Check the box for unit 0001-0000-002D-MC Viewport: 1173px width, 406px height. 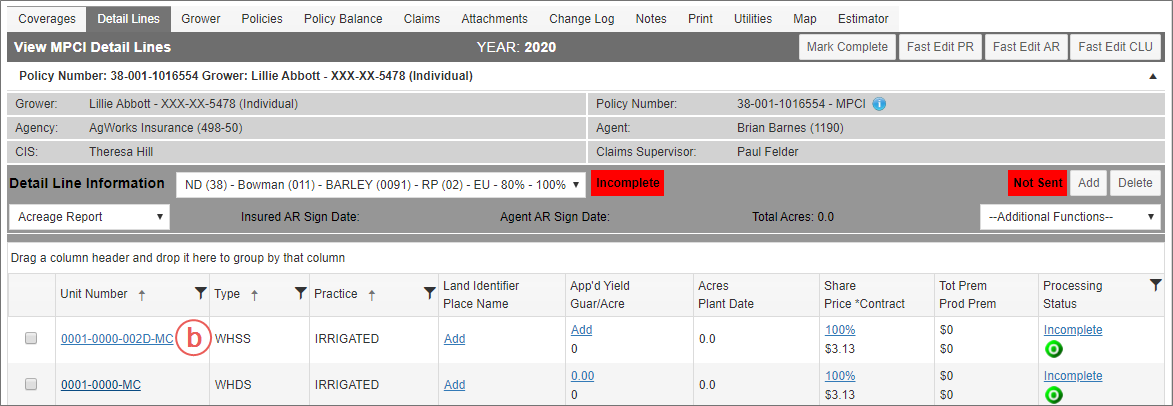click(x=31, y=338)
